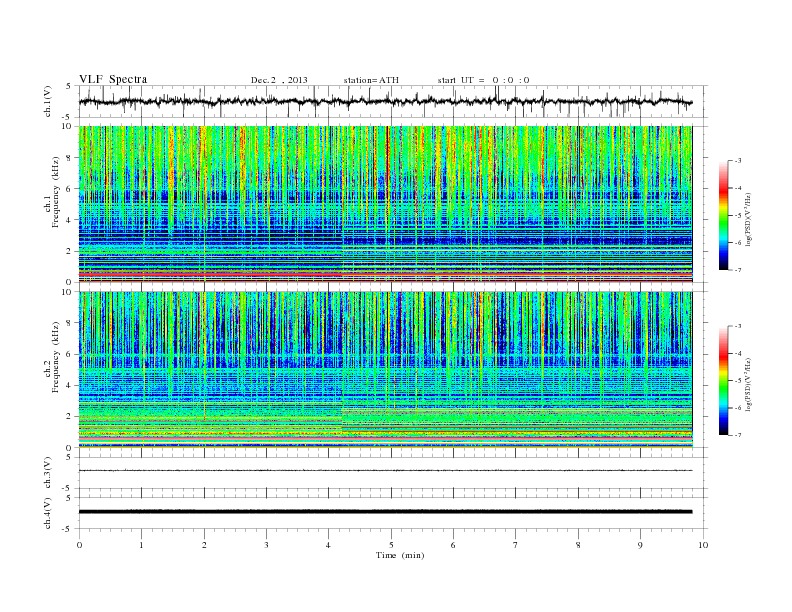Click the "9" tick on the time axis
This screenshot has width=792, height=612.
641,545
